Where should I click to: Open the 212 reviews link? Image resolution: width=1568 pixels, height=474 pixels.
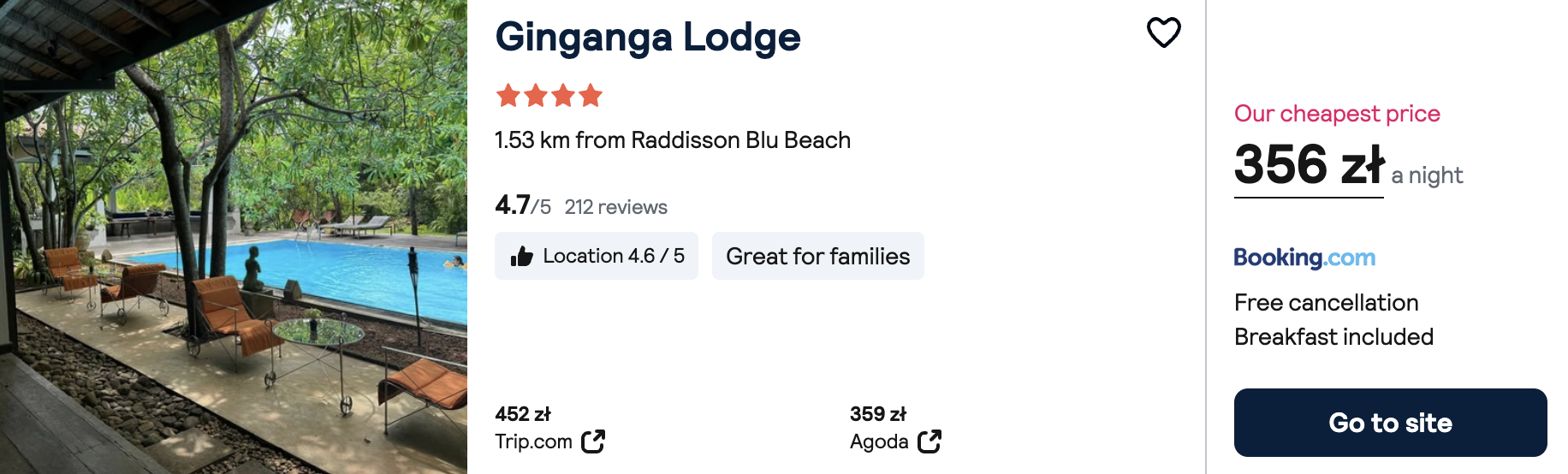click(x=615, y=207)
